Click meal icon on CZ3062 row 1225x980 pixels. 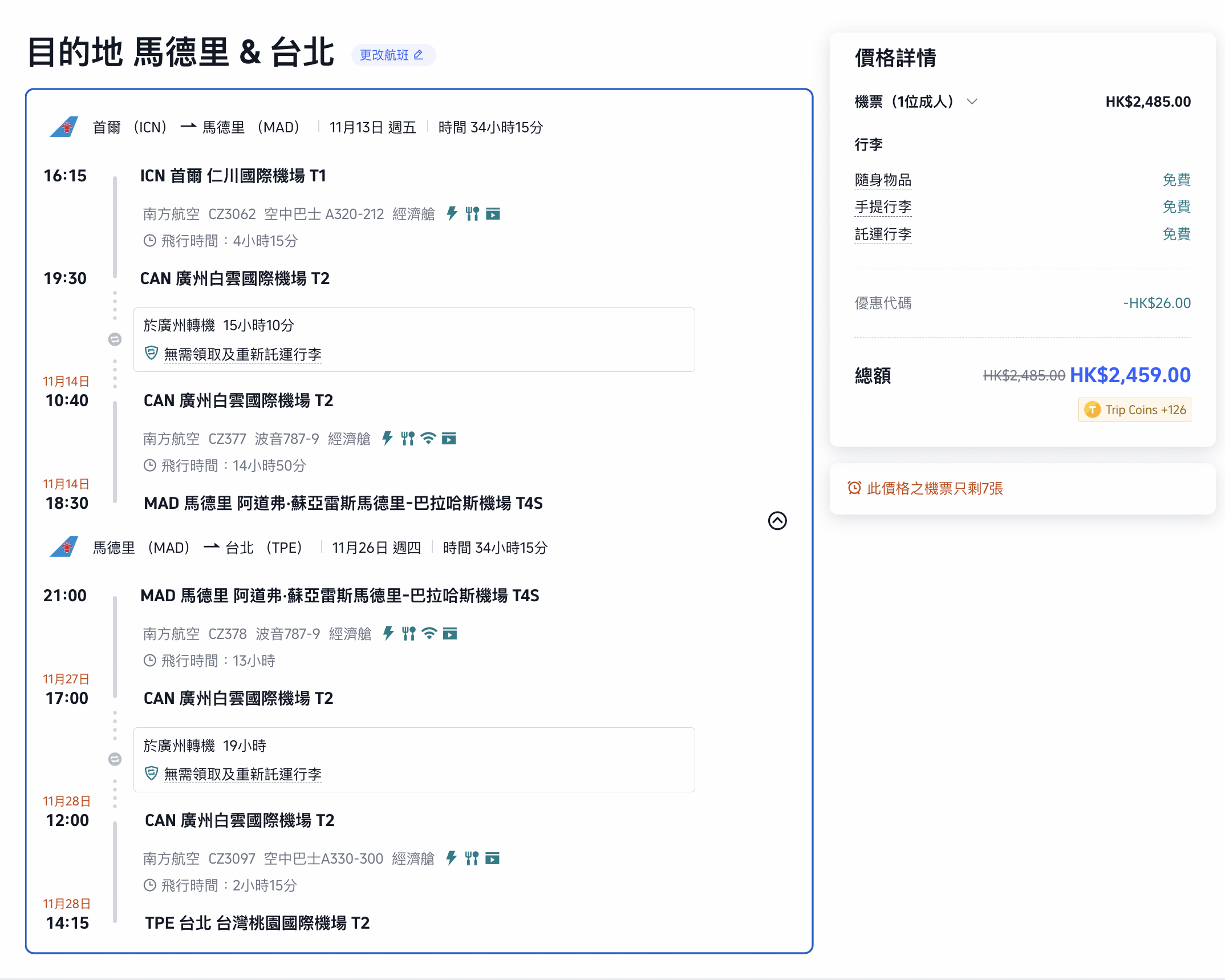point(472,213)
